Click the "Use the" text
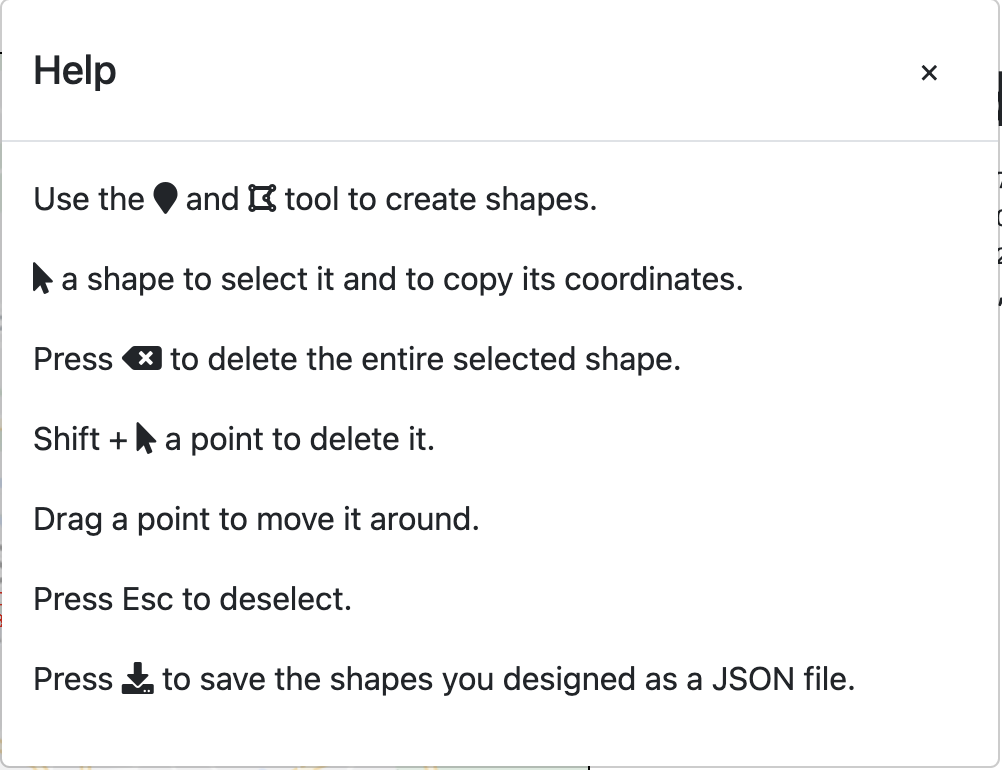The width and height of the screenshot is (1002, 770). [89, 199]
